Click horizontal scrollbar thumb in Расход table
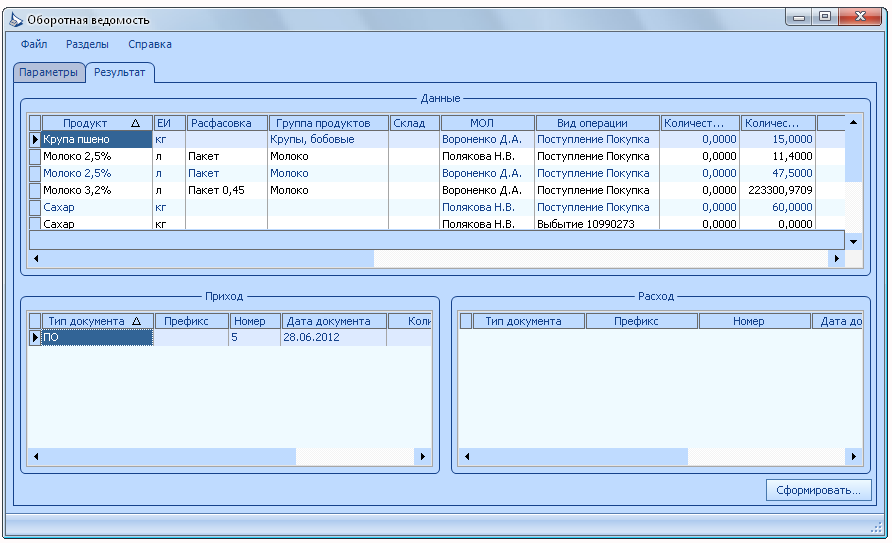This screenshot has height=543, width=892. pos(581,456)
